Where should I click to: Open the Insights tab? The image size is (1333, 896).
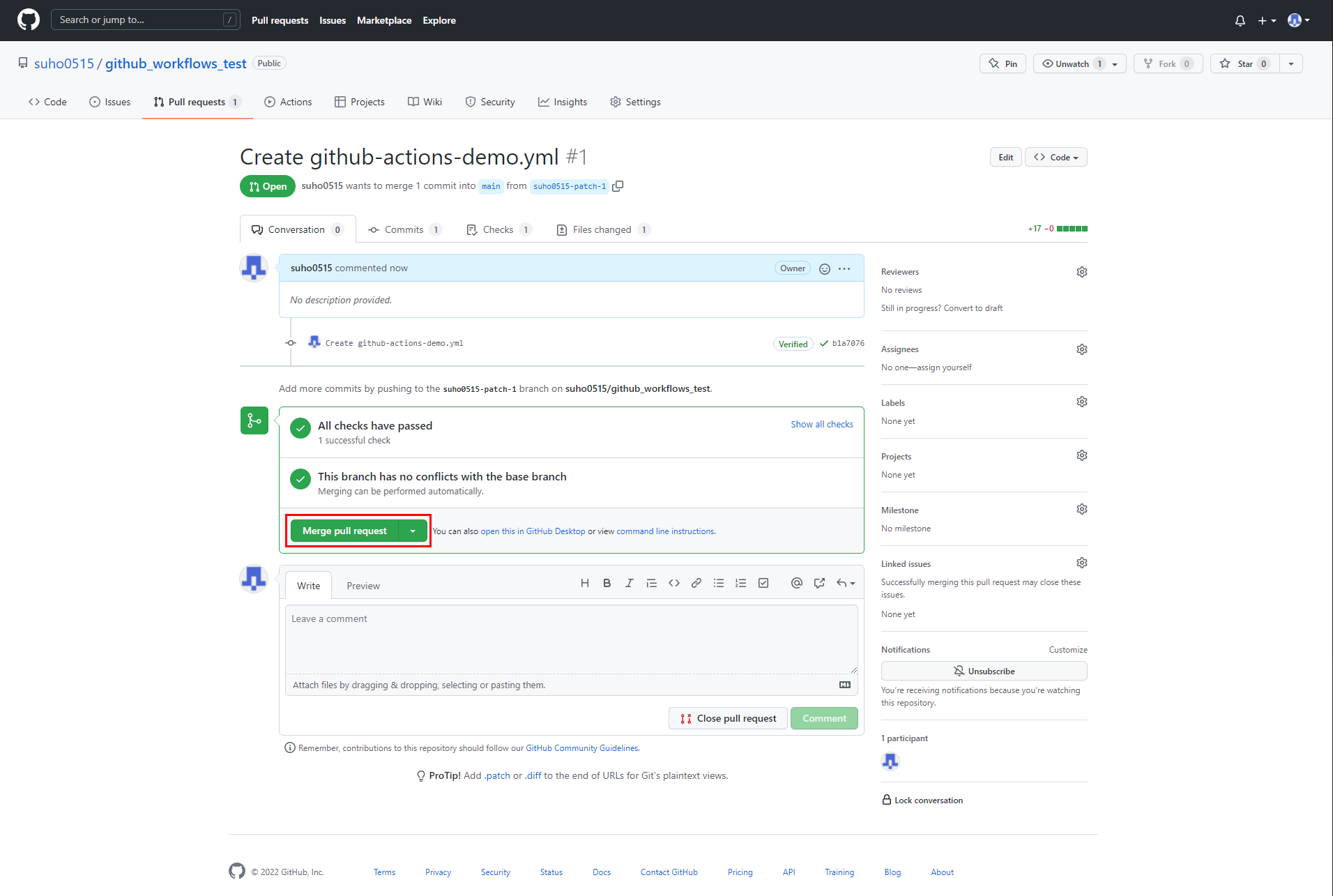coord(562,102)
